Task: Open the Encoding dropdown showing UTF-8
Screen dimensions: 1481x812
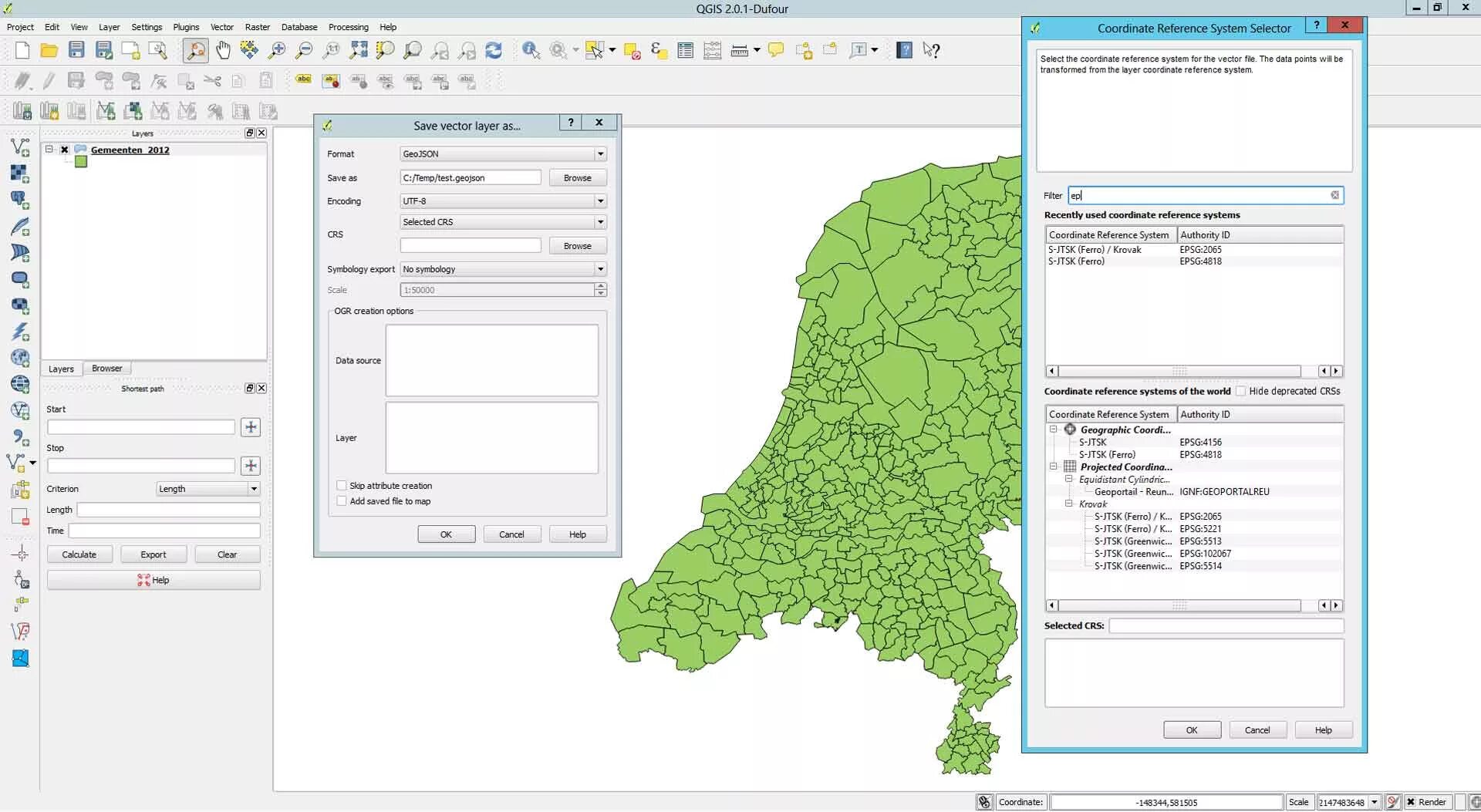Action: pyautogui.click(x=503, y=201)
